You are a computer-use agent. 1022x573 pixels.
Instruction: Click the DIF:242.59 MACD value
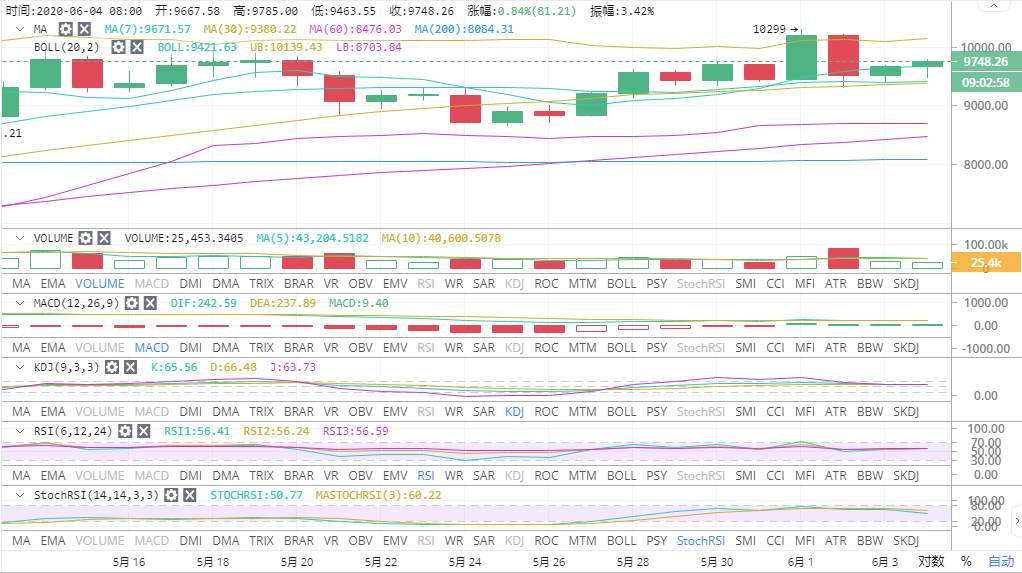tap(203, 303)
